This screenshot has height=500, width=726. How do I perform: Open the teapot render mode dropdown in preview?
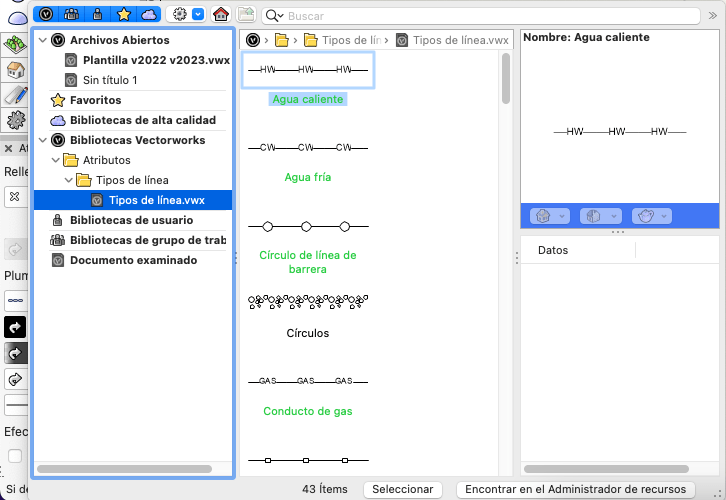pos(651,216)
